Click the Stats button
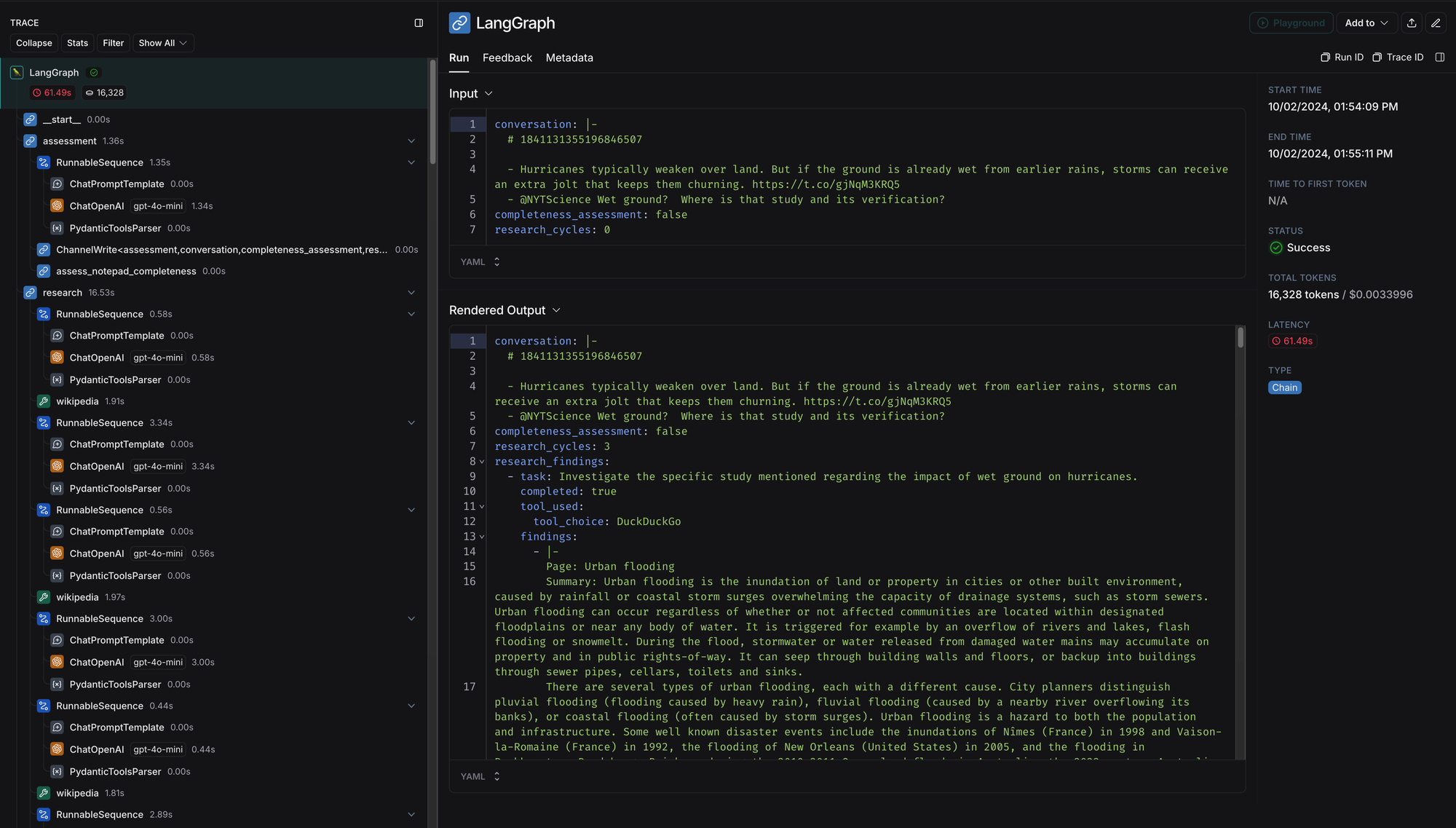 [77, 43]
